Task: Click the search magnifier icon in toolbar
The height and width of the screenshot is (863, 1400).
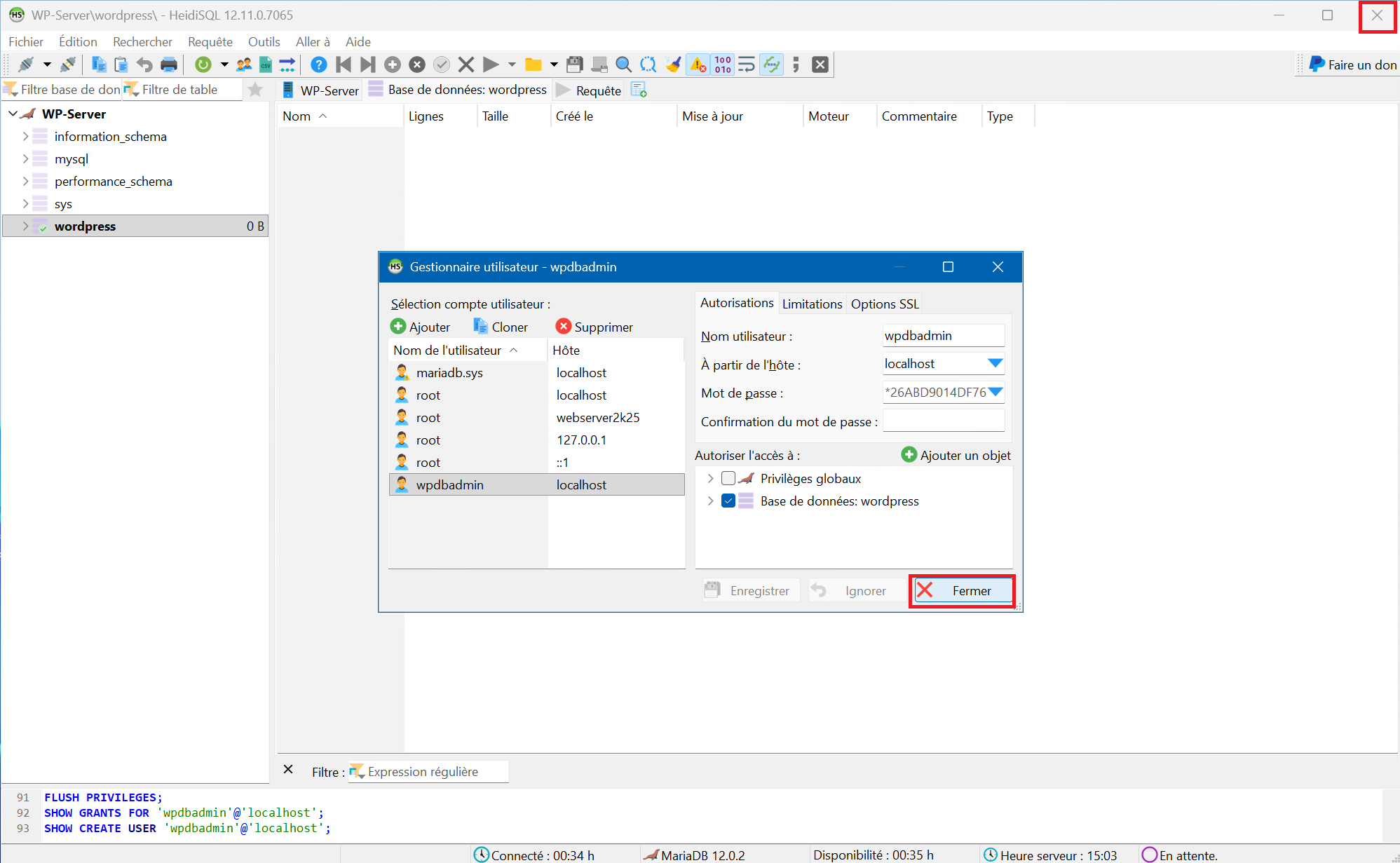Action: pyautogui.click(x=623, y=65)
